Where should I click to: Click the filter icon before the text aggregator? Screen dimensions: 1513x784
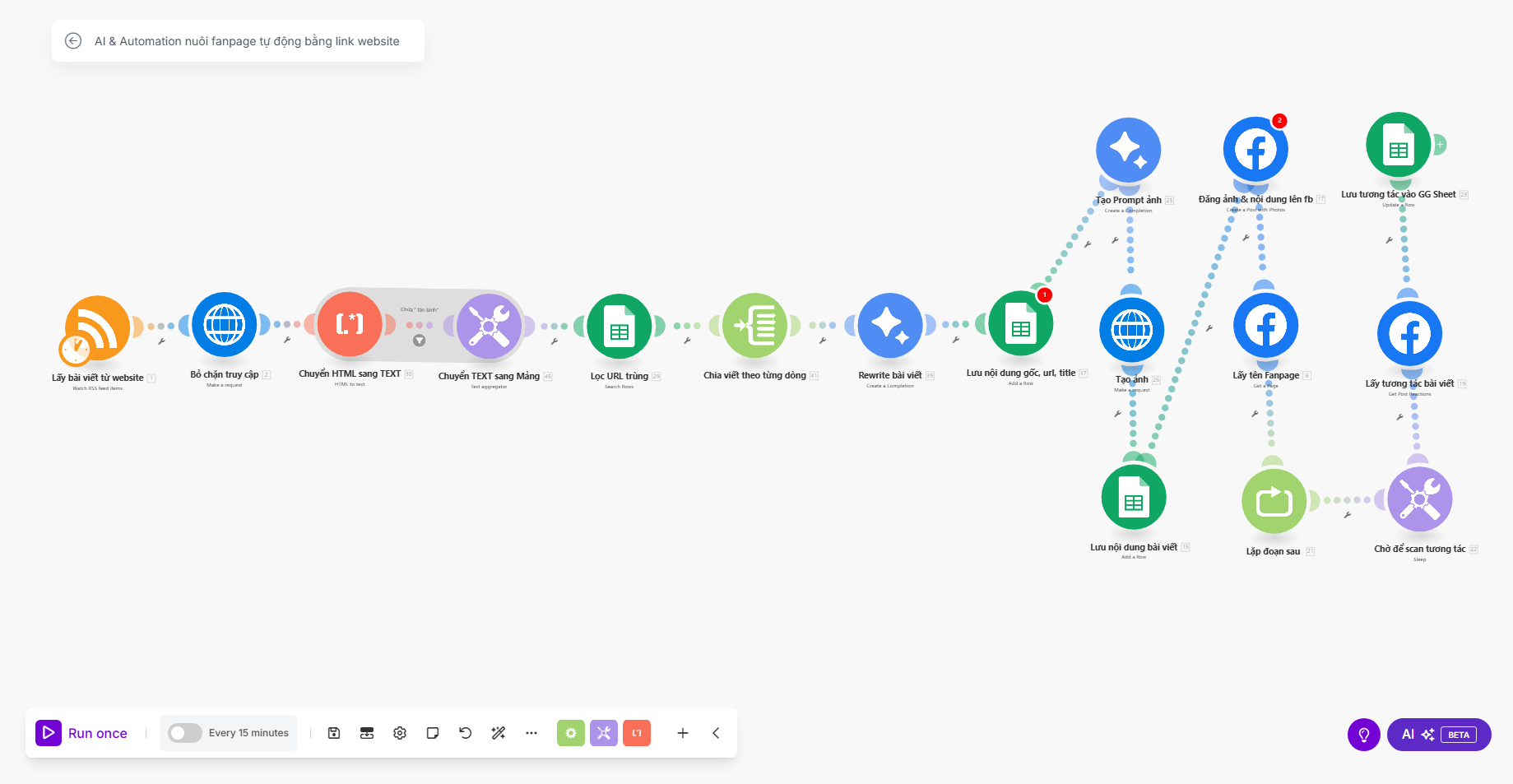point(419,341)
